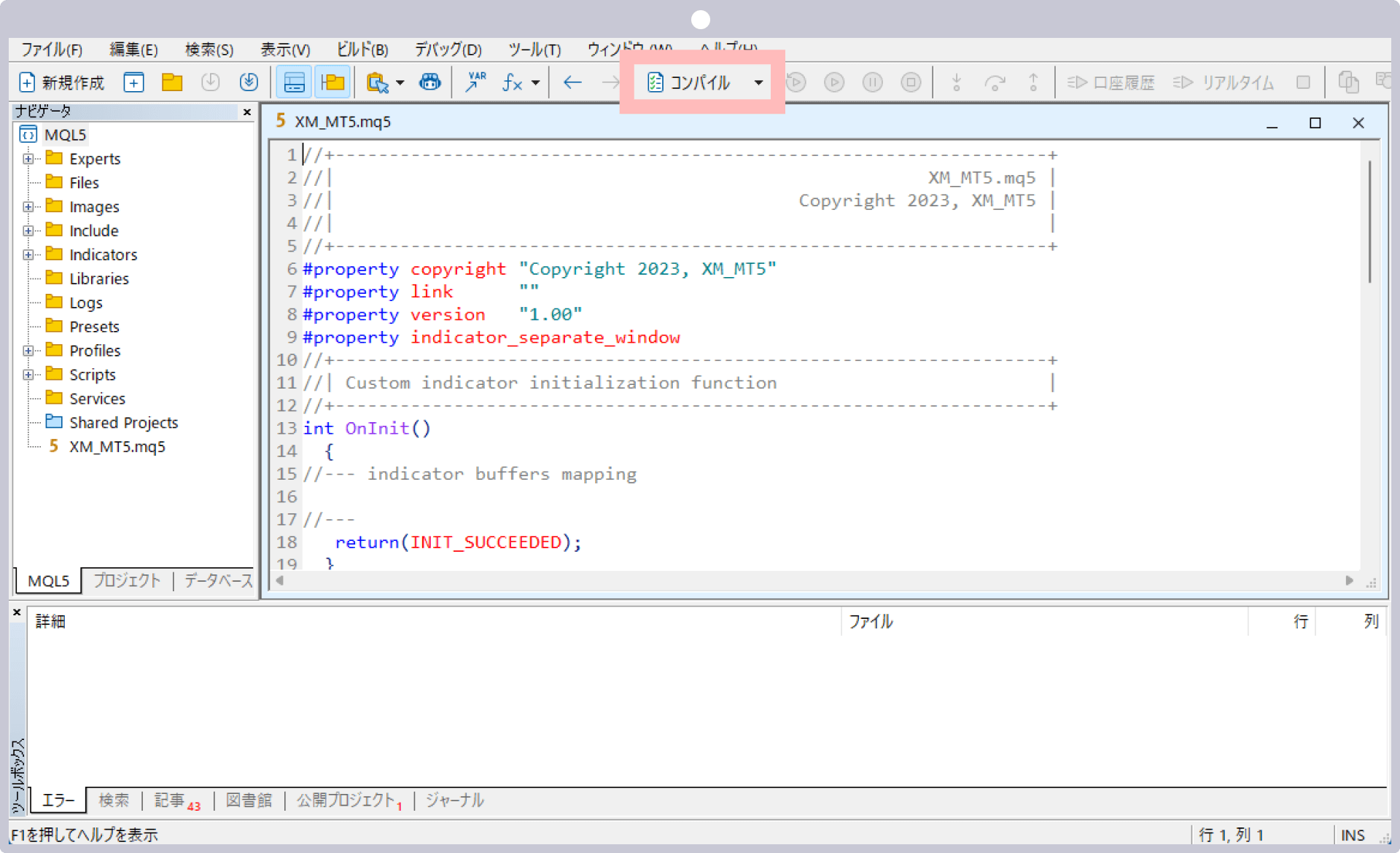
Task: Open dropdown next to clipboard cursor icon
Action: point(400,83)
